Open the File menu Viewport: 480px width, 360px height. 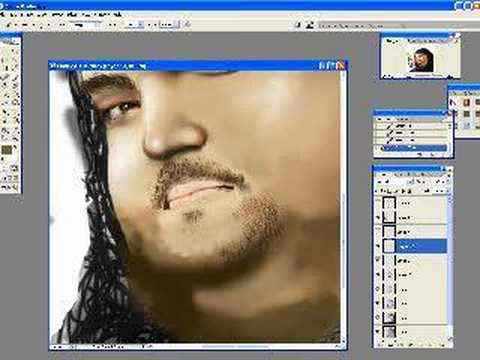click(13, 14)
